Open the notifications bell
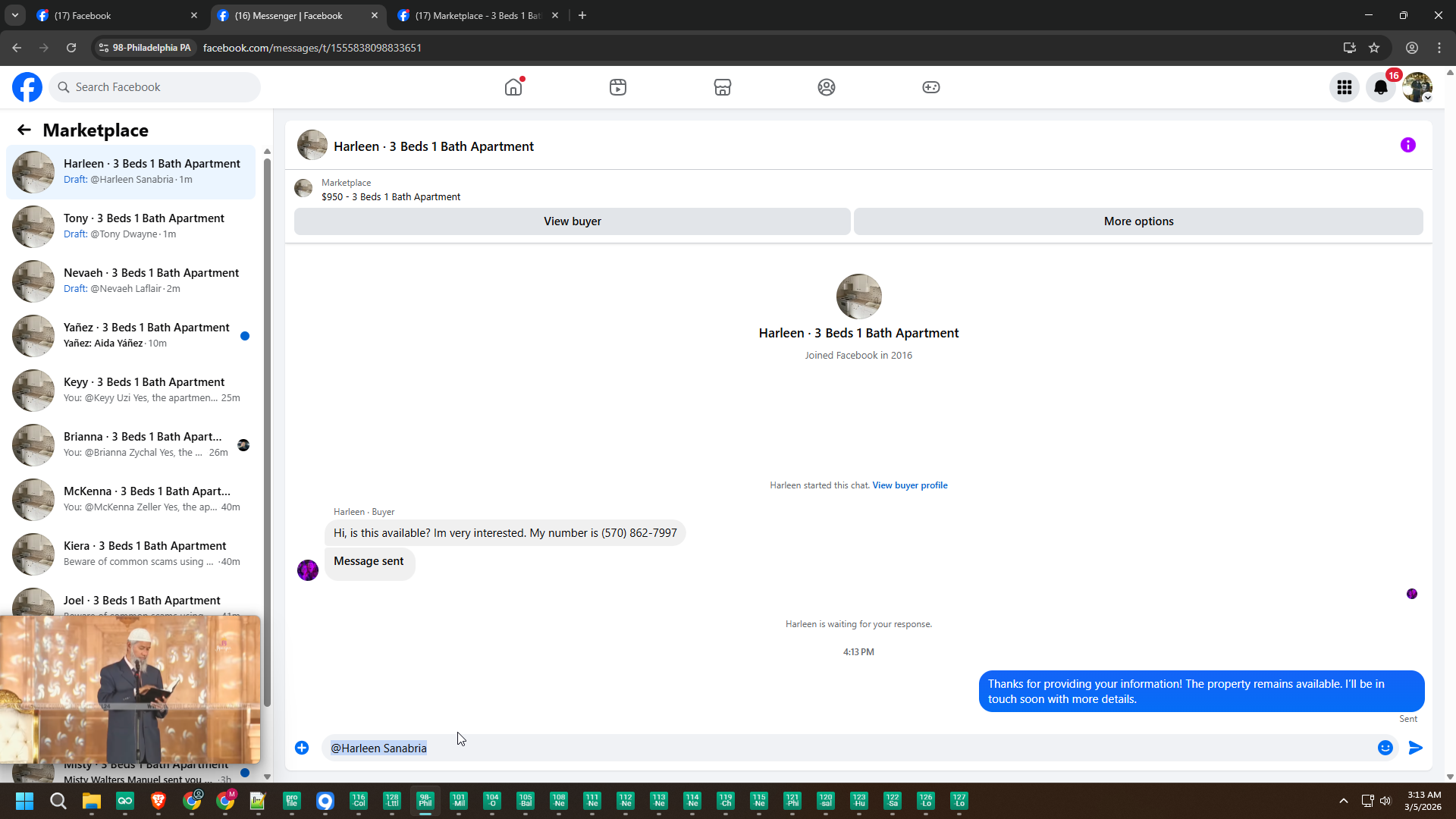Screen dimensions: 1456x819 [x=1381, y=87]
